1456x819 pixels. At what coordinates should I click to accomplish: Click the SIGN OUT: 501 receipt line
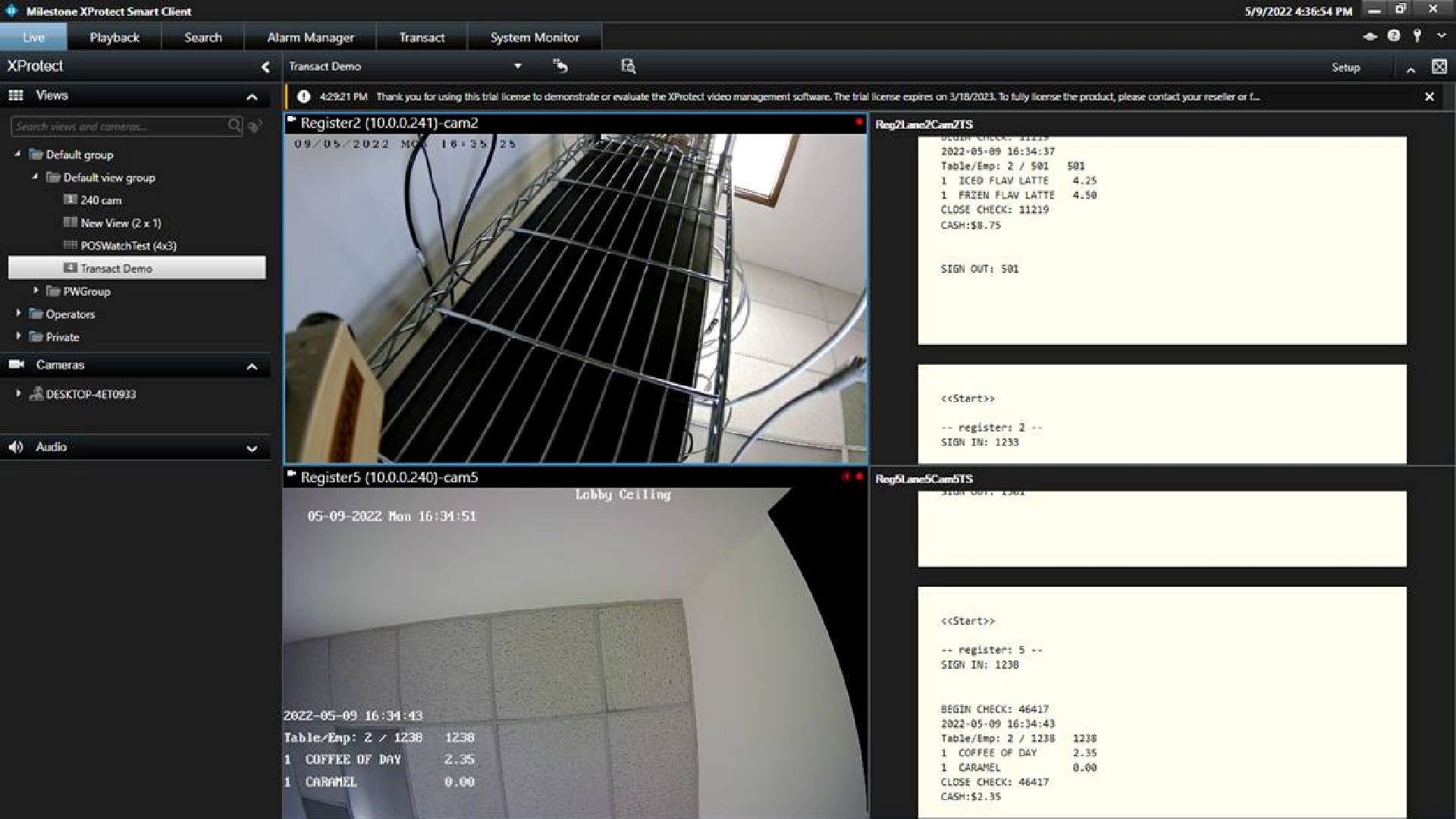pyautogui.click(x=979, y=268)
